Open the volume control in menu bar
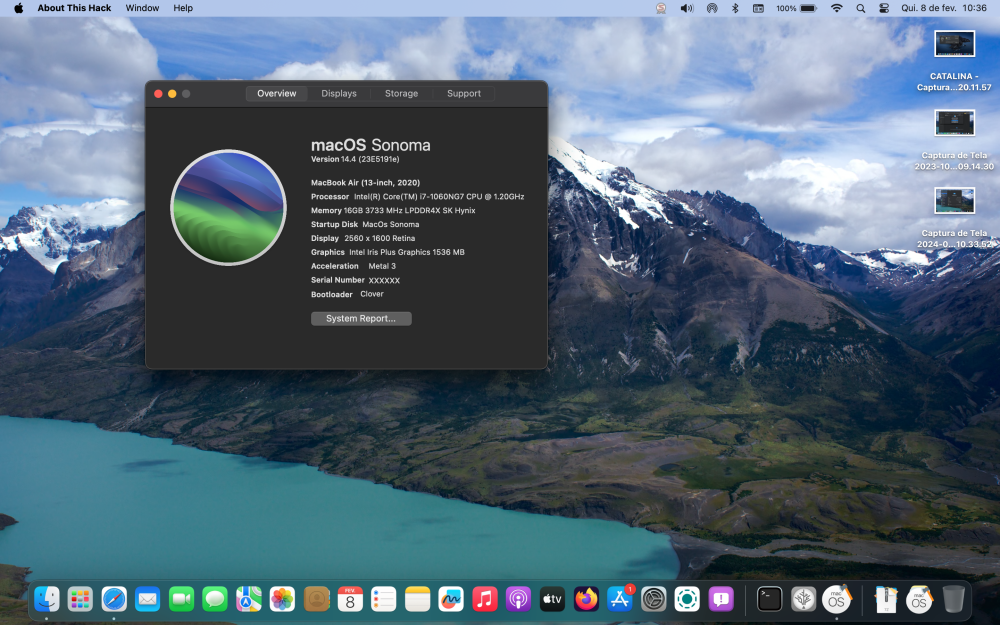 pos(687,8)
